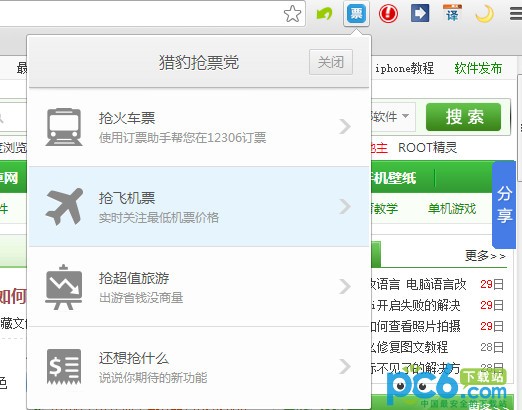
Task: Click the airplane icon for 抢飞机票
Action: tap(64, 207)
